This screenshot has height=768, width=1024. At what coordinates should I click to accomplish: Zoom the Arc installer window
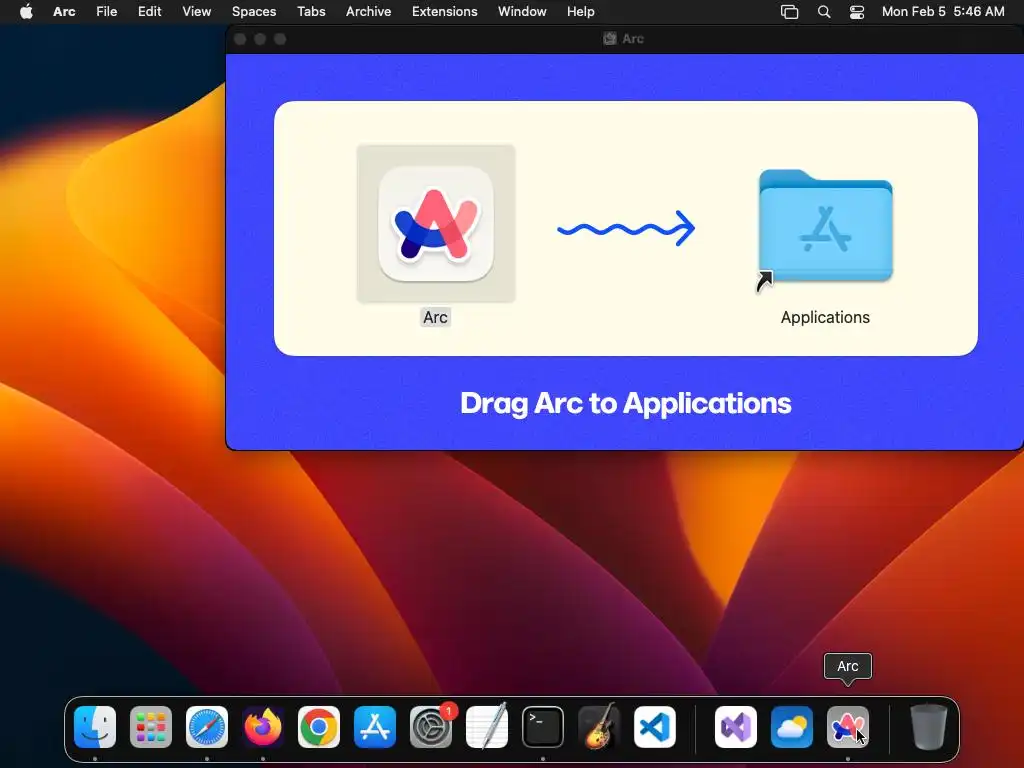(280, 39)
